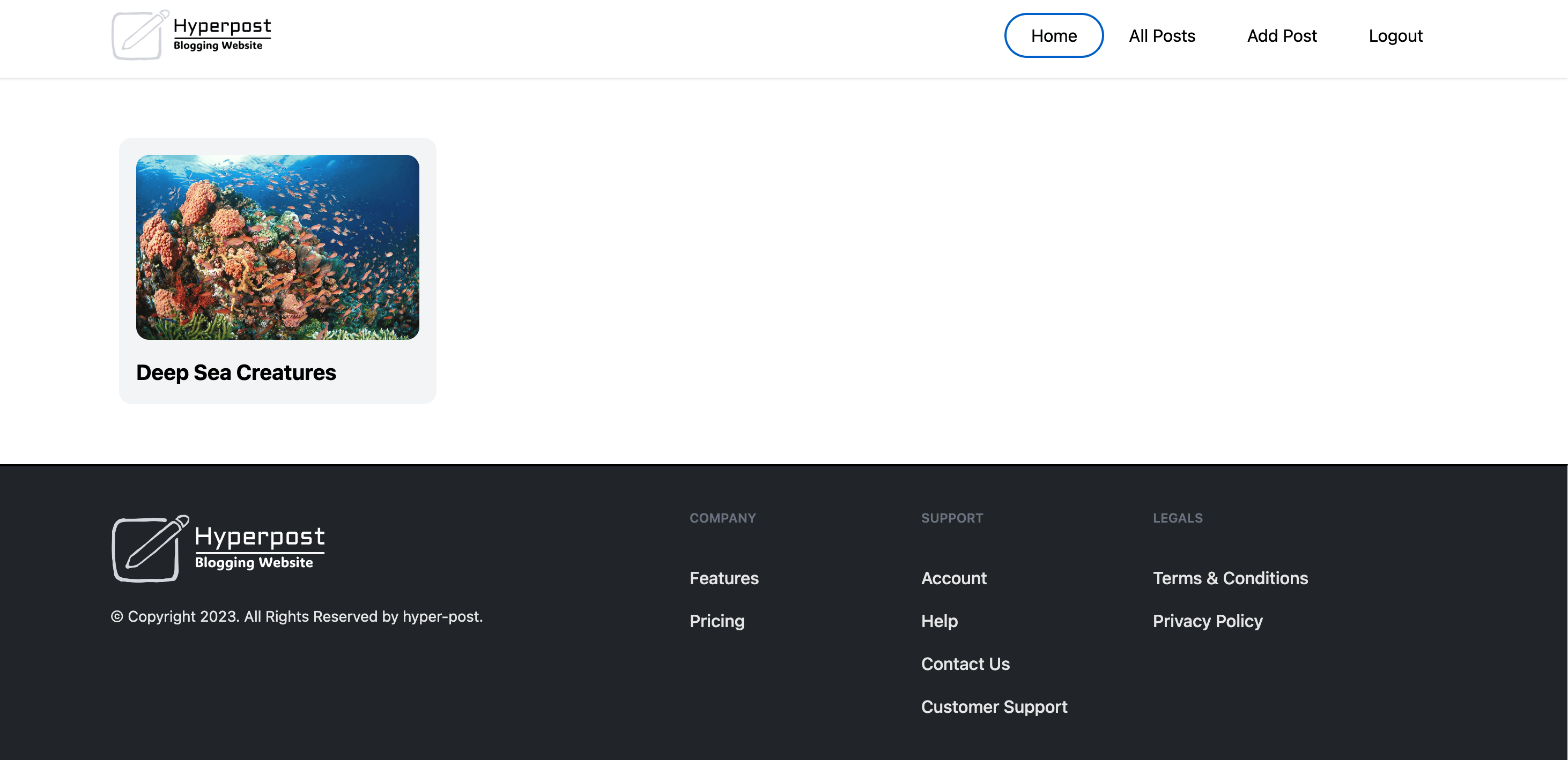Click Customer Support in the footer
This screenshot has height=760, width=1568.
(995, 706)
